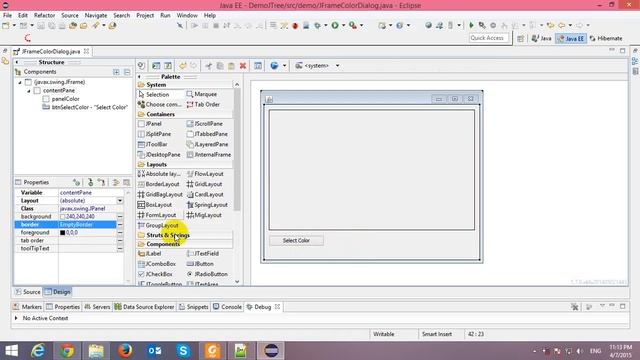640x360 pixels.
Task: Pick FormLayout from palette
Action: [x=157, y=215]
